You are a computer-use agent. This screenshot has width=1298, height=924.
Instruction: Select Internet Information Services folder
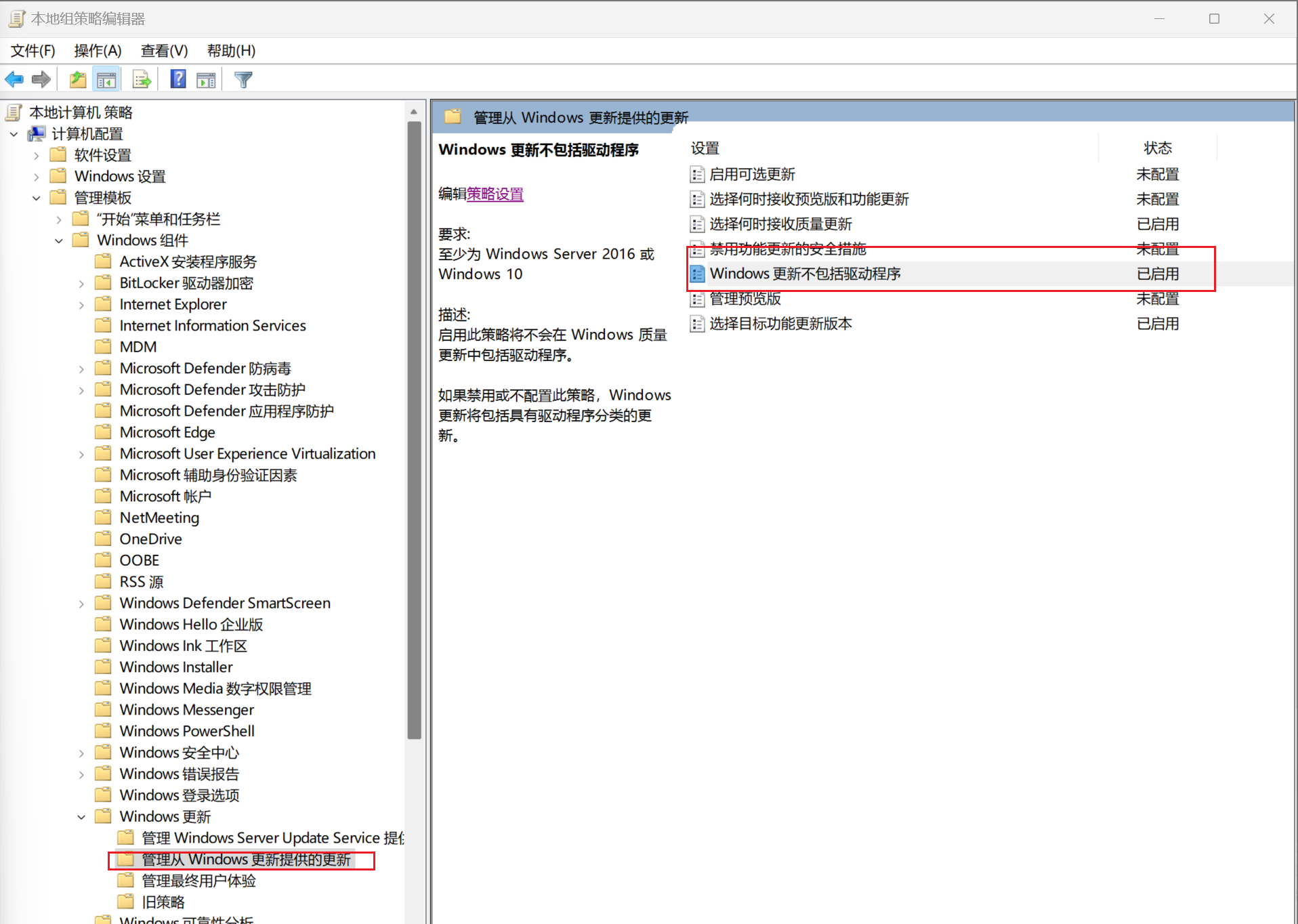213,326
